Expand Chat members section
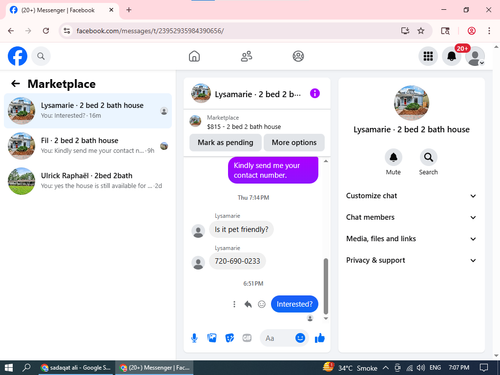 411,217
